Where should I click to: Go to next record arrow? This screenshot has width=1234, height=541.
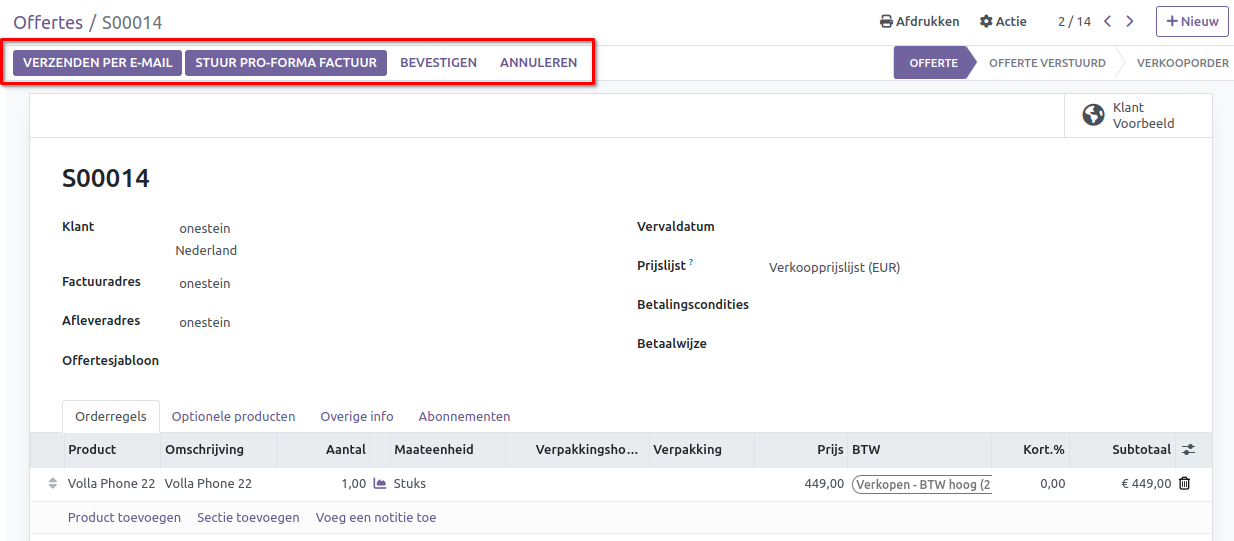click(1130, 22)
